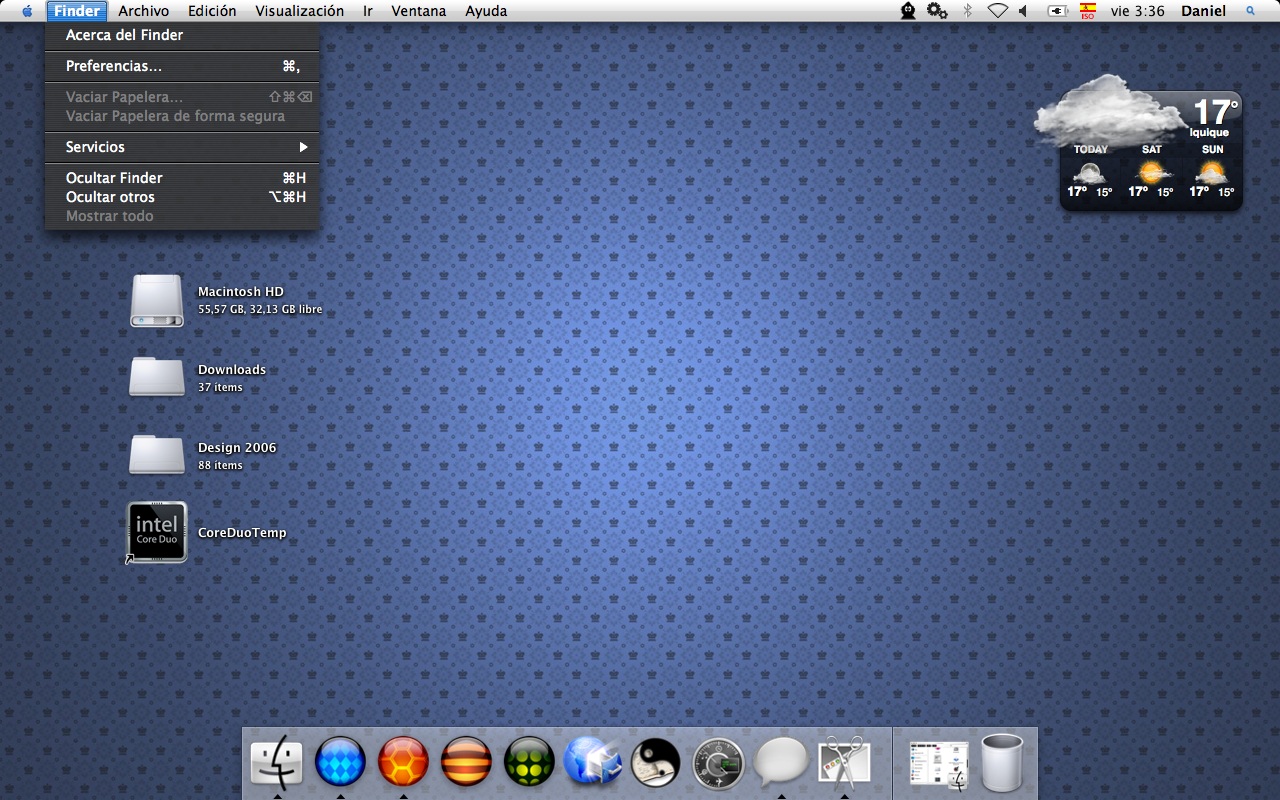Open the Ventana menu
This screenshot has width=1280, height=800.
[419, 11]
